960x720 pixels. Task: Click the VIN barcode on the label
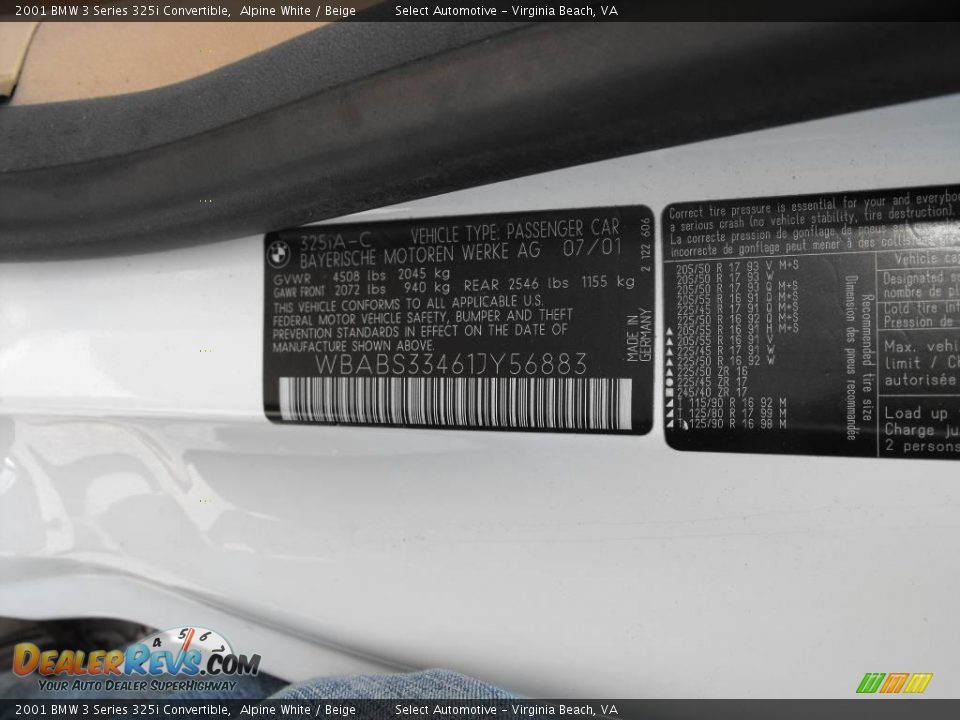[455, 402]
